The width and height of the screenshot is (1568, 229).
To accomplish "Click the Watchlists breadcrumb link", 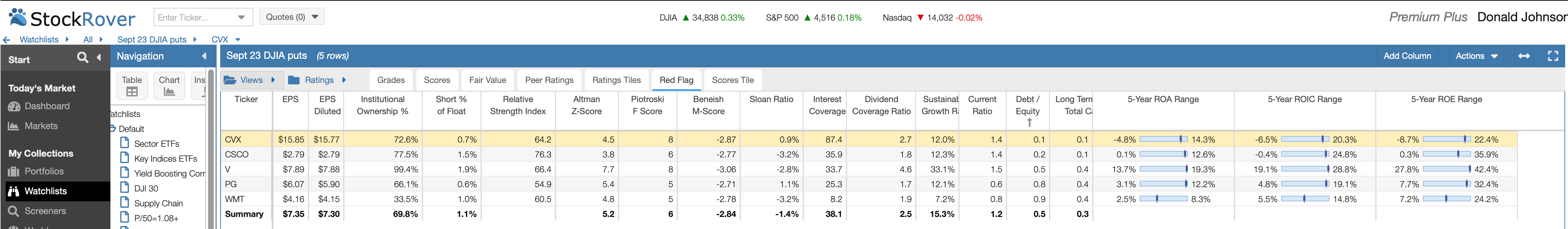I will click(39, 40).
